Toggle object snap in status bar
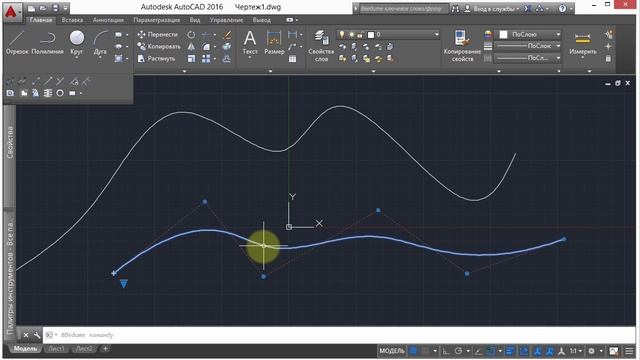Screen dimensions: 640x360 (x=491, y=351)
